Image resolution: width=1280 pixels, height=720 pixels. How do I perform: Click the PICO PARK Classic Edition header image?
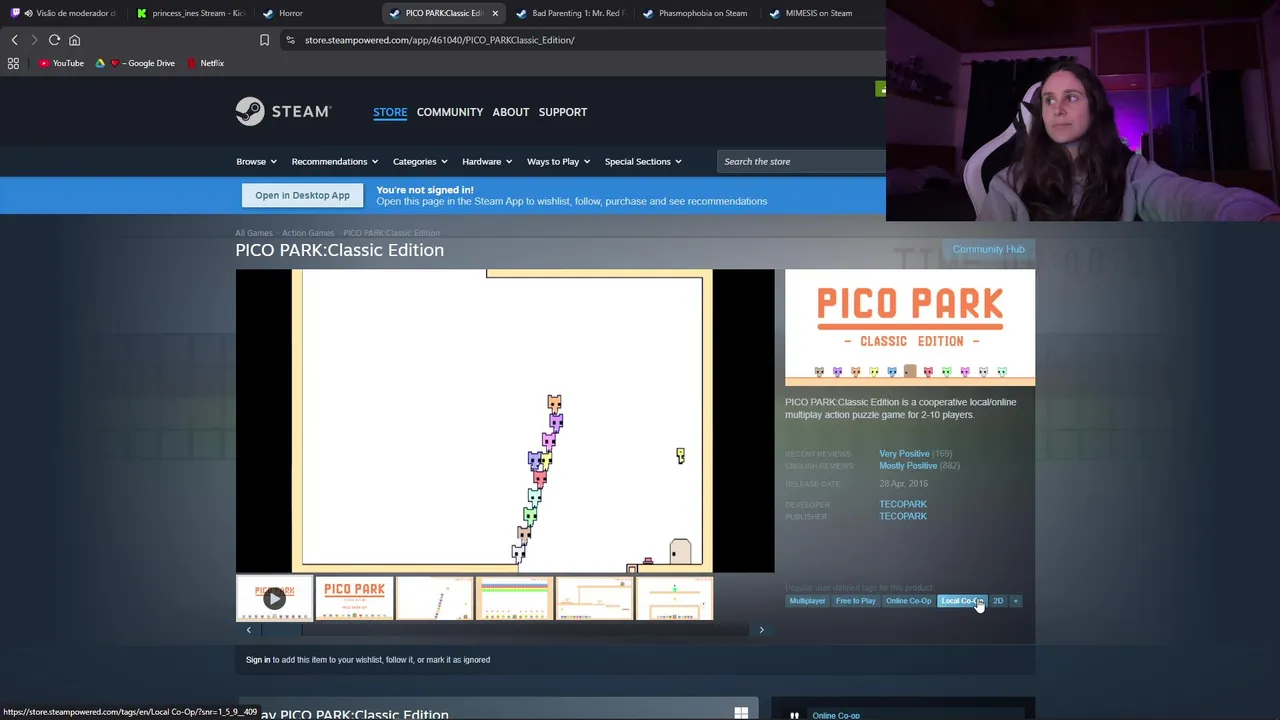click(910, 327)
